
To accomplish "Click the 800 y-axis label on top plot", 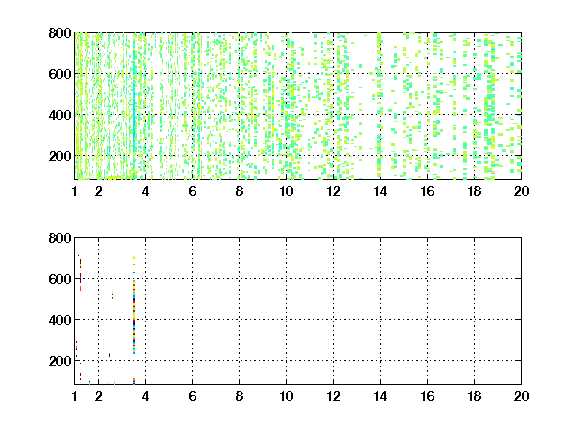I will point(60,33).
